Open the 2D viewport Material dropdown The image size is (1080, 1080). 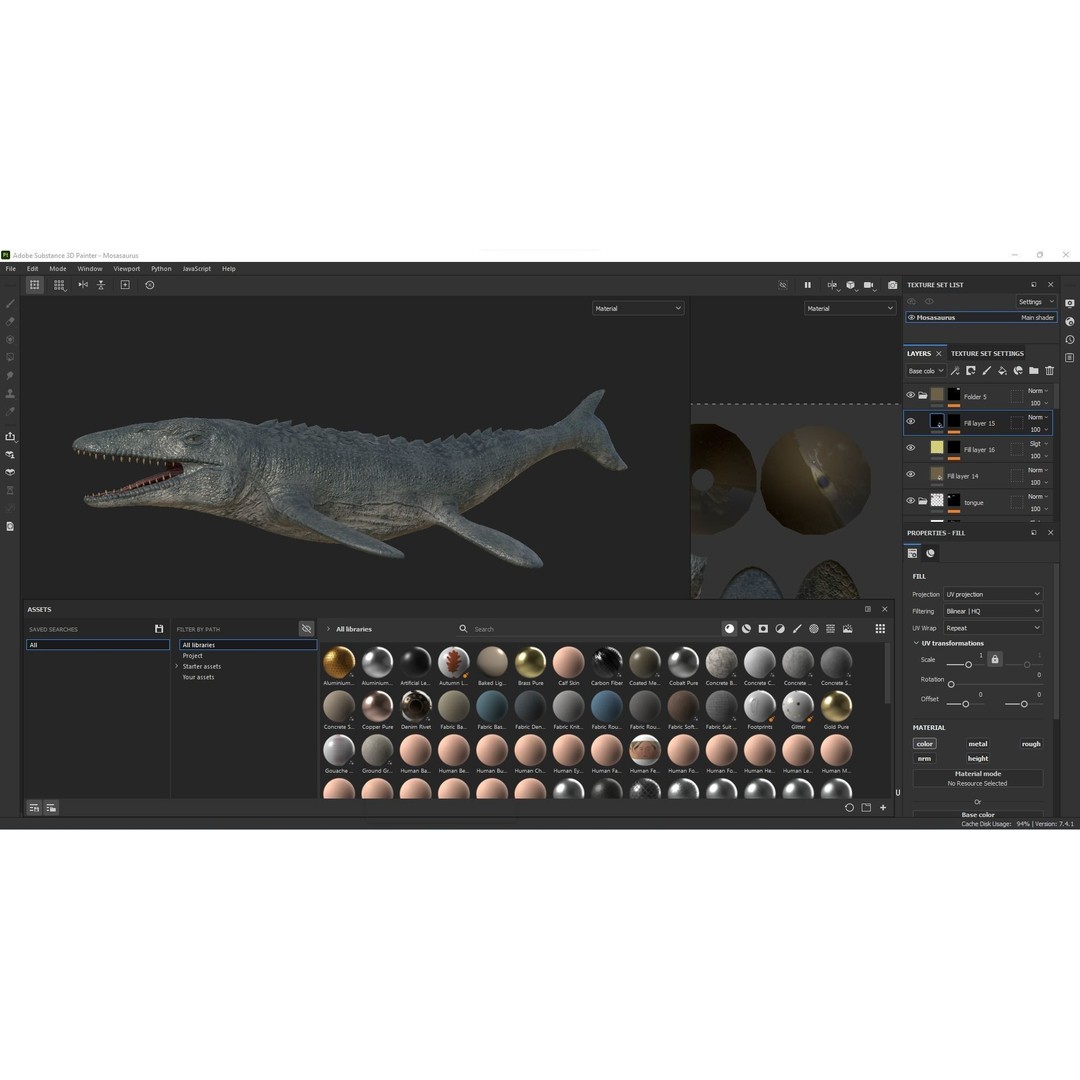coord(850,309)
